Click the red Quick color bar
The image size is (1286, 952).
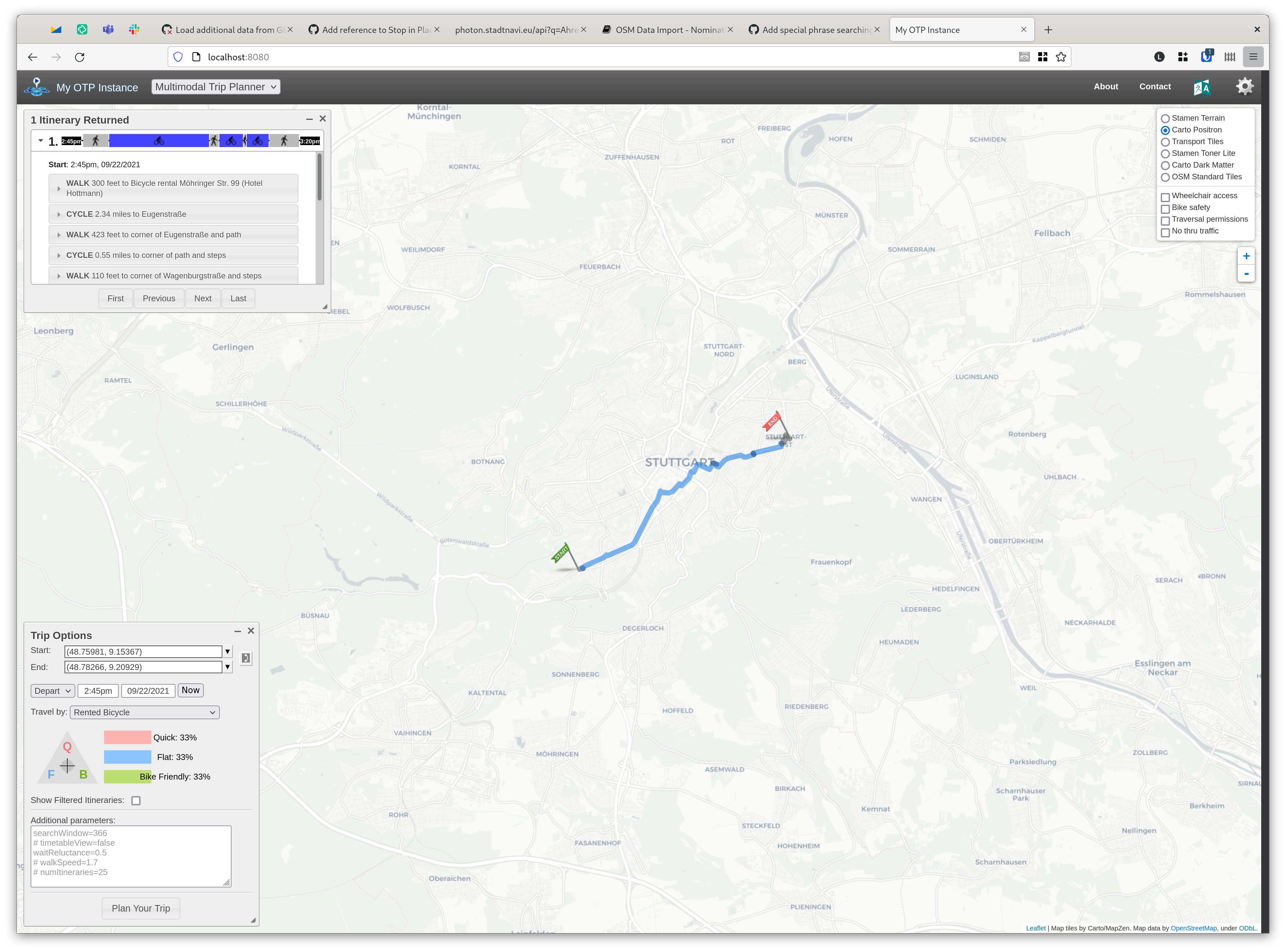coord(127,737)
